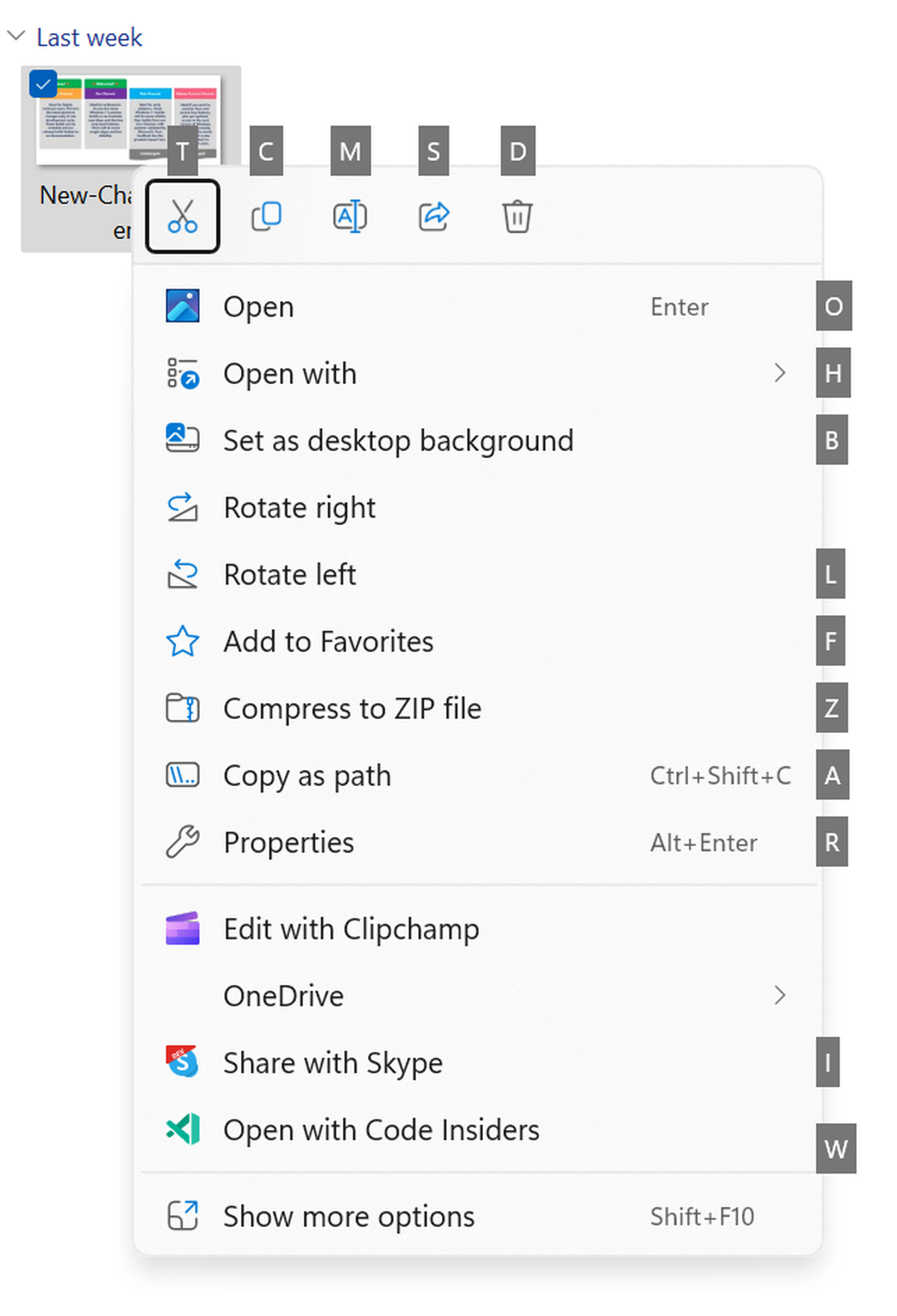897x1316 pixels.
Task: Click the wrench icon next to Properties
Action: coord(182,842)
